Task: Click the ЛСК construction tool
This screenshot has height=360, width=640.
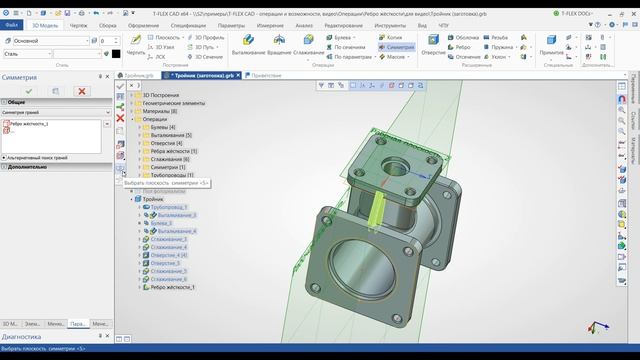Action: tap(156, 57)
